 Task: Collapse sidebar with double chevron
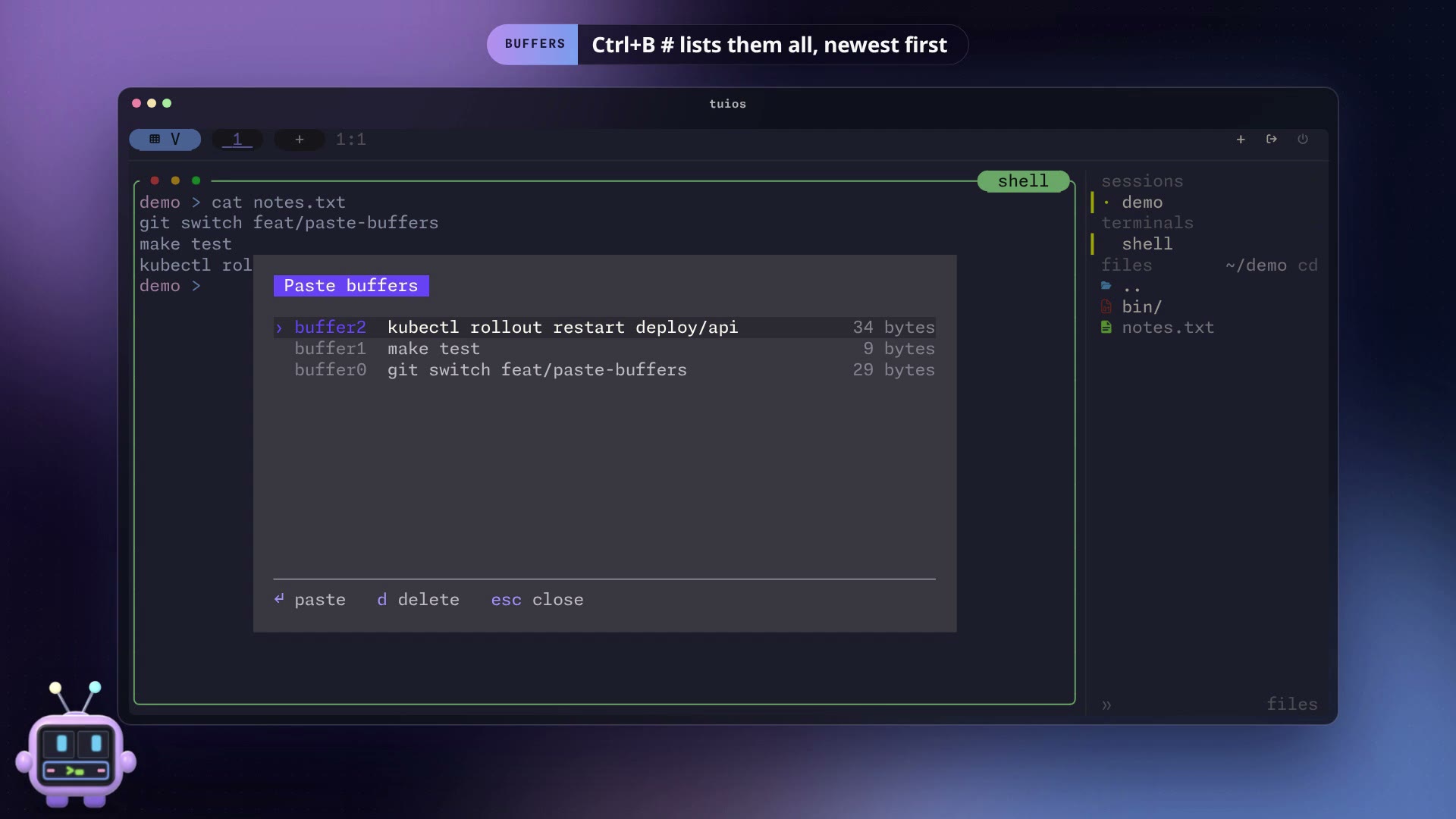(1106, 705)
